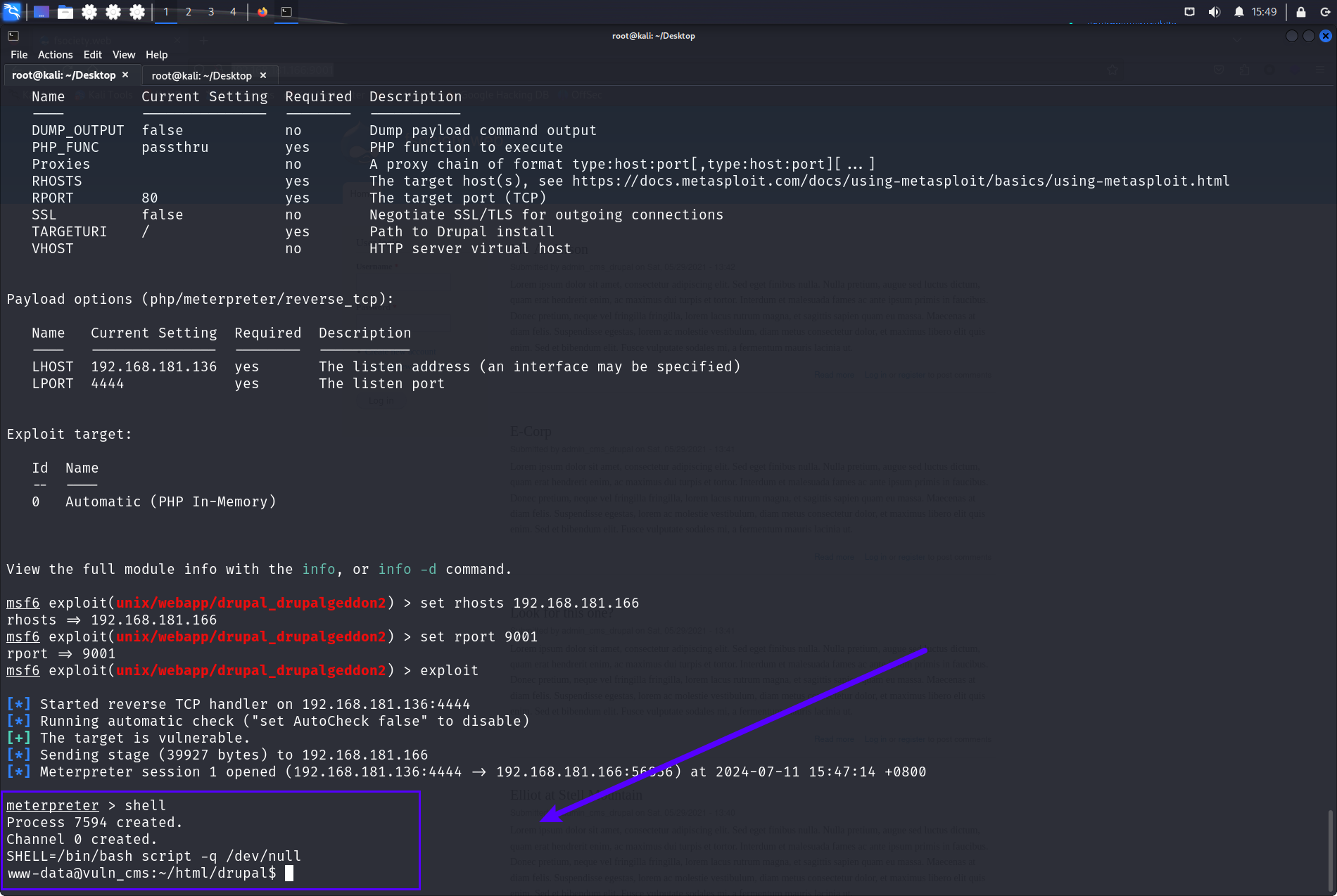This screenshot has height=896, width=1337.
Task: Open the network connection tray icon
Action: click(1189, 12)
